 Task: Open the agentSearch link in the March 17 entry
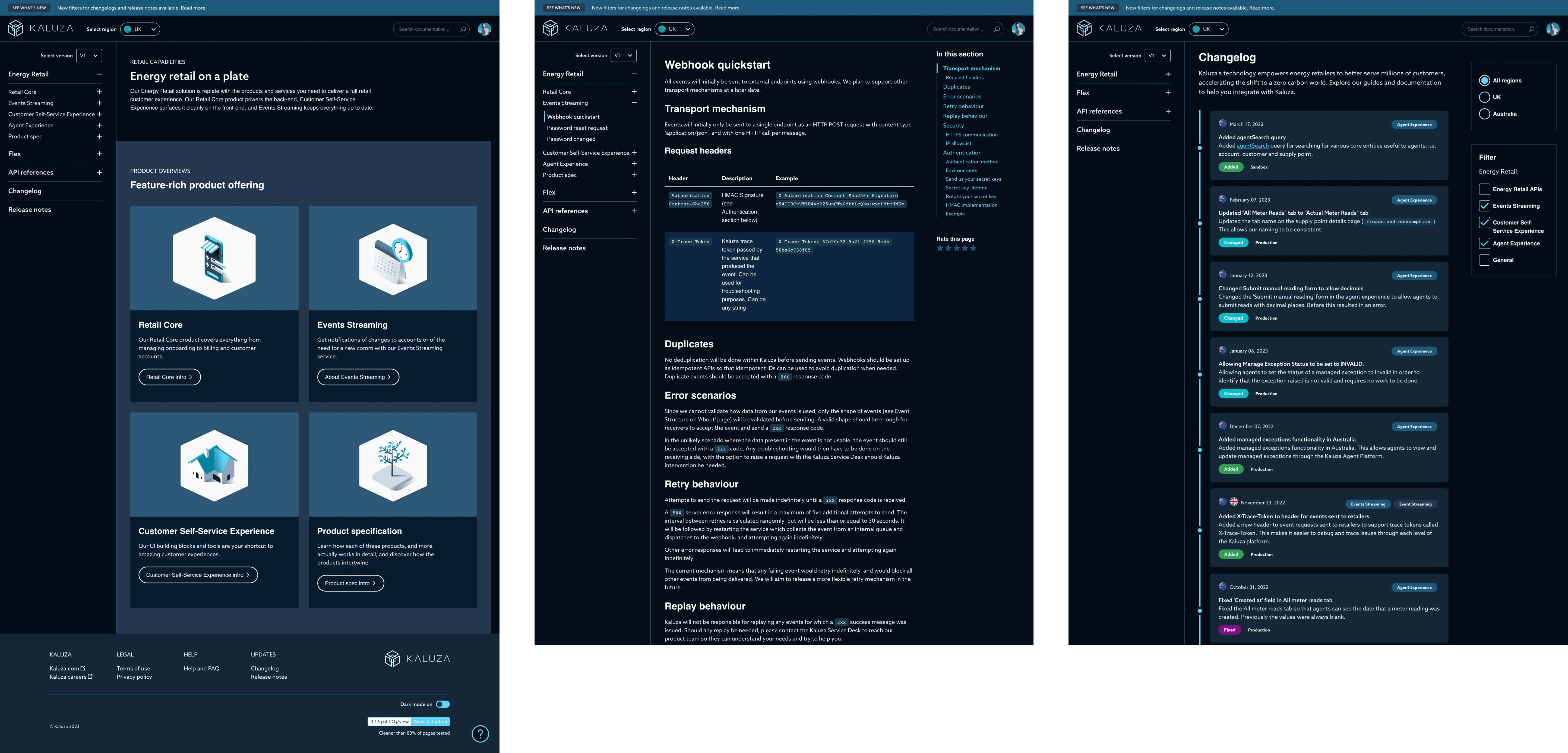point(1253,146)
